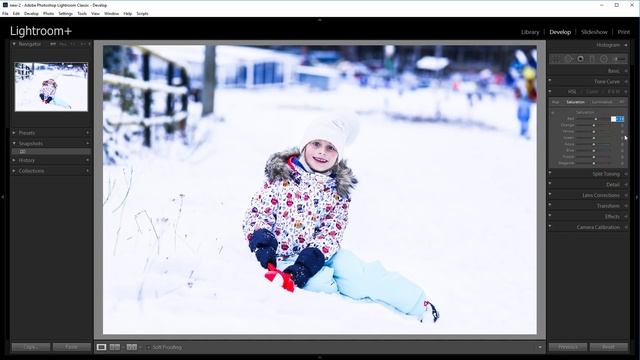This screenshot has width=640, height=360.
Task: Switch to Before/After left-right view
Action: 115,347
